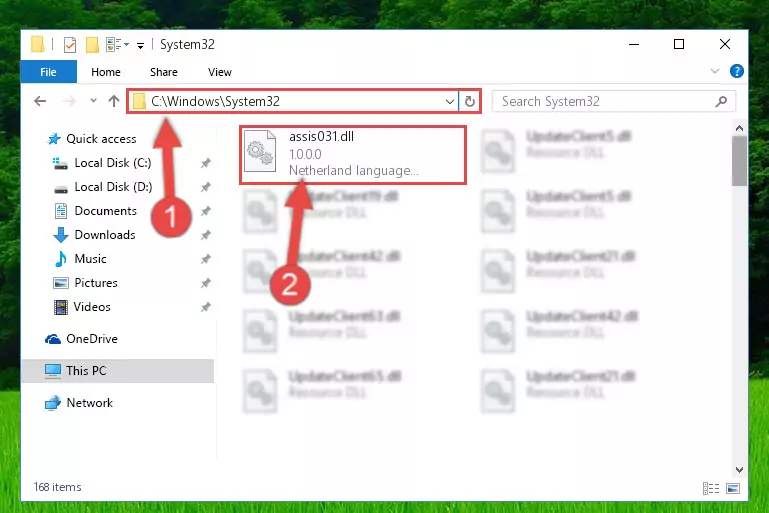Image resolution: width=769 pixels, height=513 pixels.
Task: Minimize the System32 window
Action: (x=634, y=45)
